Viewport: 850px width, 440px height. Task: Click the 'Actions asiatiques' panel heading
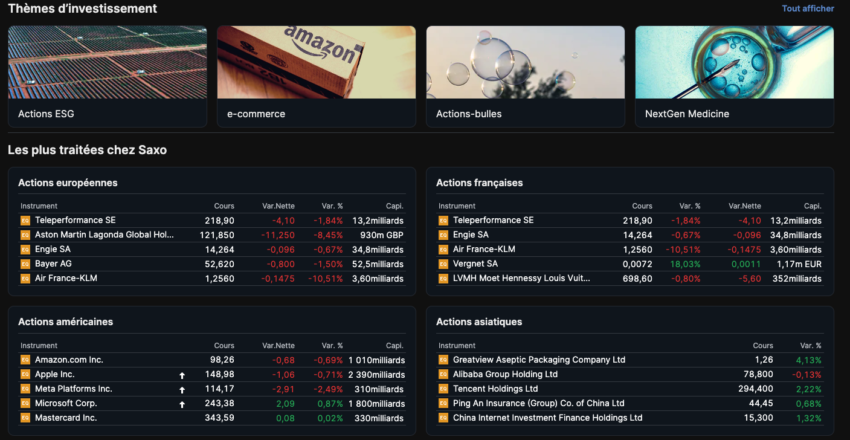479,322
